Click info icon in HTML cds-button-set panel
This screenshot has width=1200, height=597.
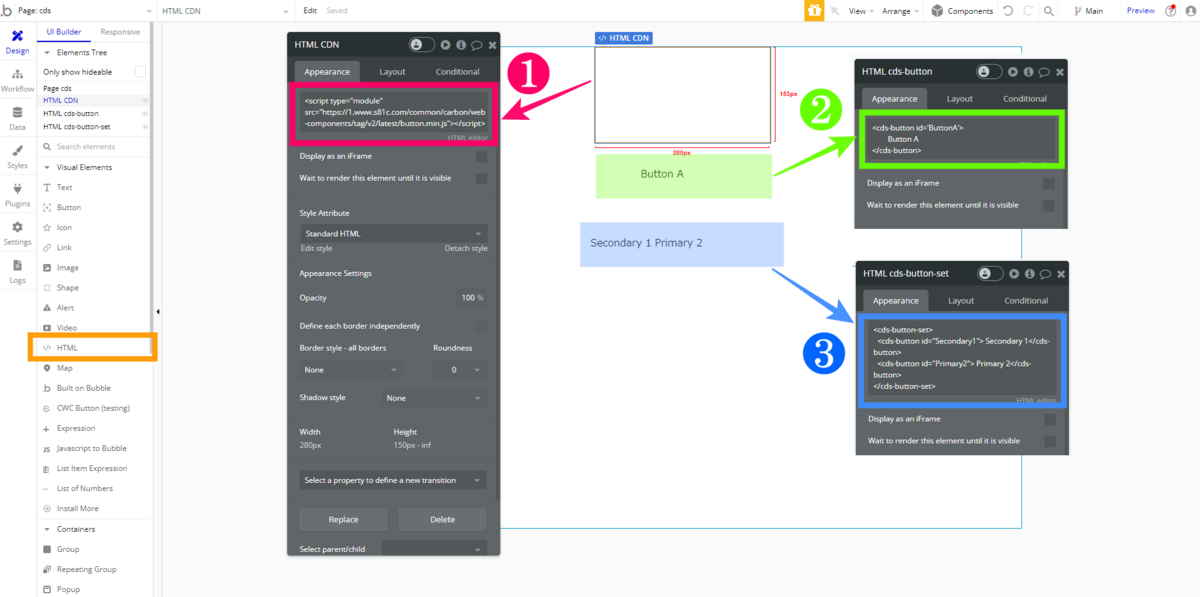pyautogui.click(x=1030, y=273)
